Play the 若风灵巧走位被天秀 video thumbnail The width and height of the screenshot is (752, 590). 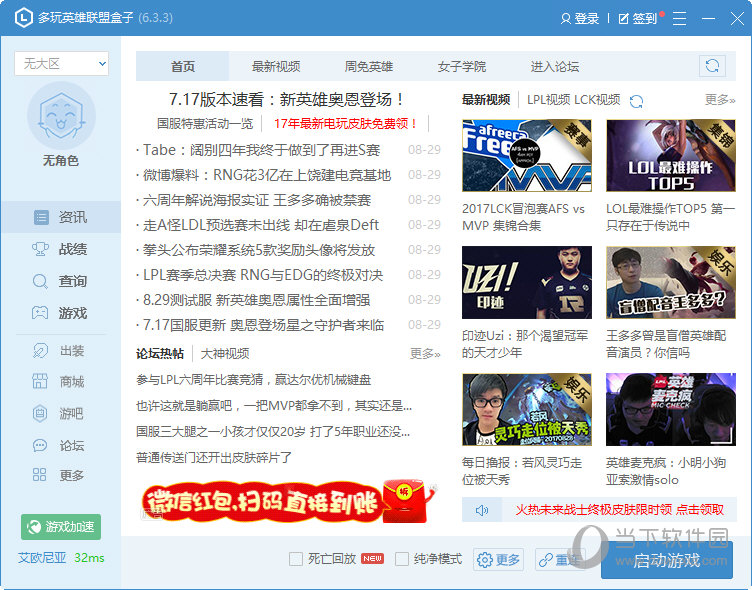click(527, 410)
